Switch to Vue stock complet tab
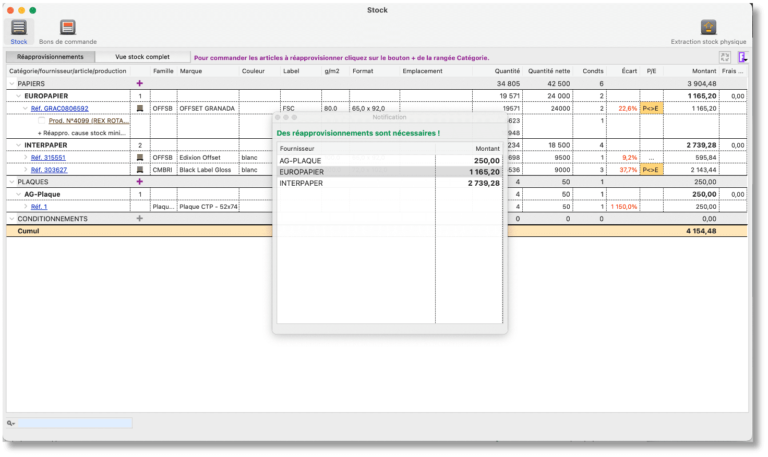The width and height of the screenshot is (768, 457). [x=142, y=58]
